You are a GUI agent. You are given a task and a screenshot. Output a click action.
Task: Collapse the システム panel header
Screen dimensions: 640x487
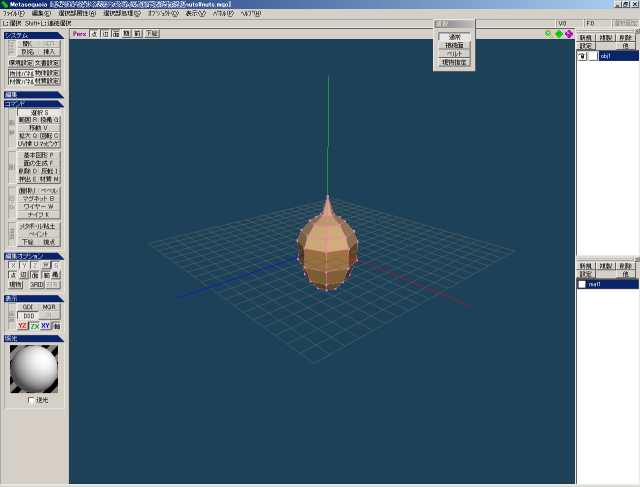[x=33, y=36]
